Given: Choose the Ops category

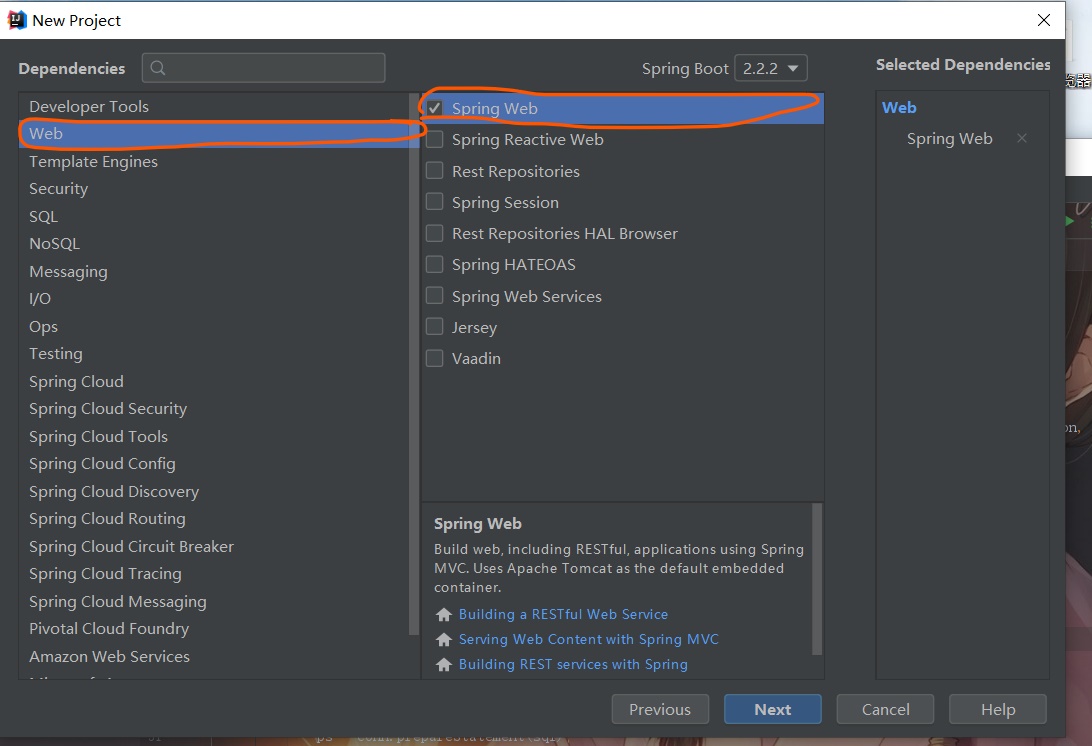Looking at the screenshot, I should coord(214,327).
